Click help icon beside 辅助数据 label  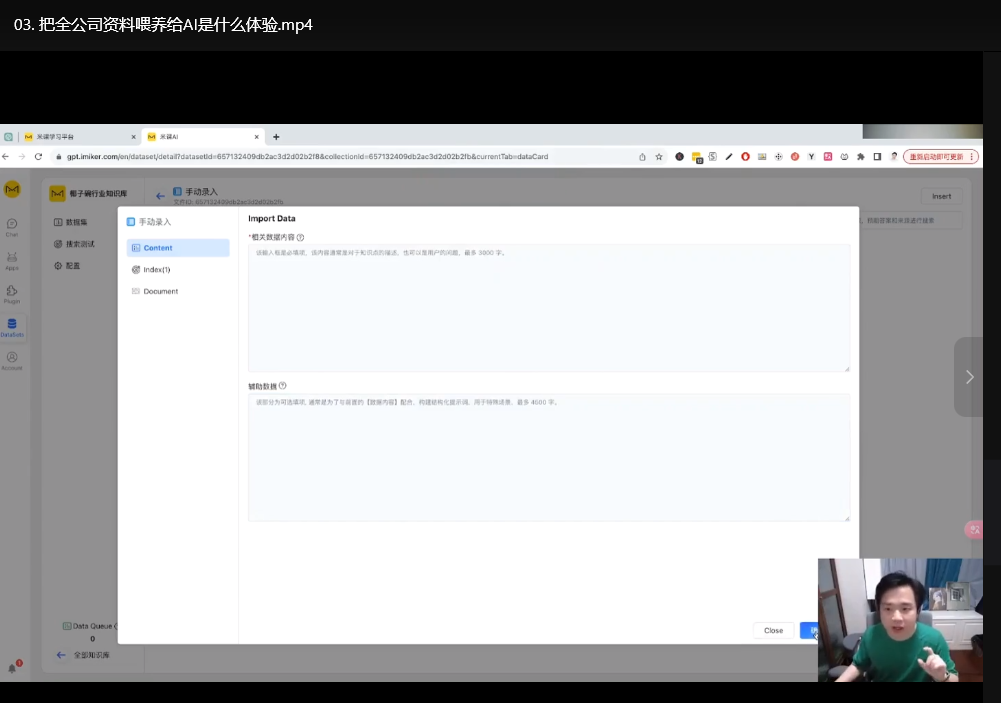282,386
